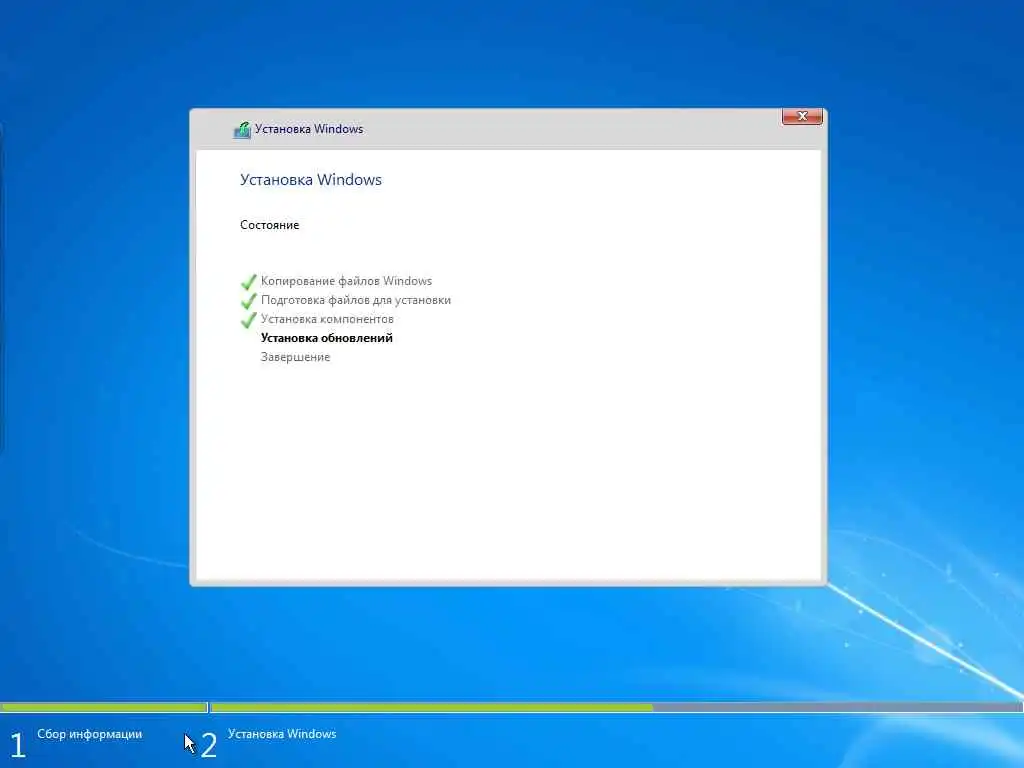This screenshot has height=768, width=1024.
Task: Click bold Установка обновлений step
Action: (x=327, y=338)
